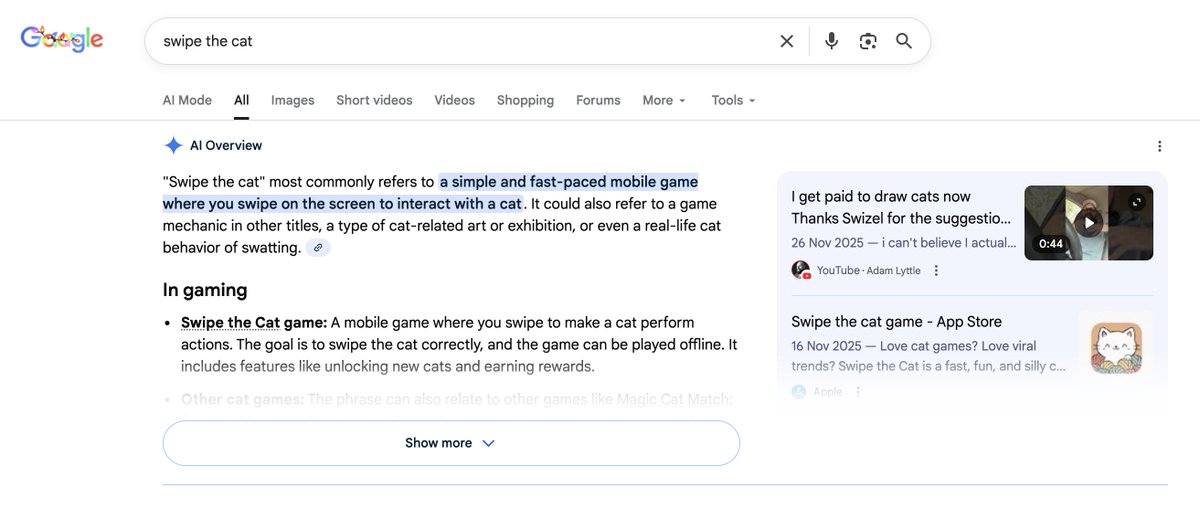Viewport: 1200px width, 509px height.
Task: Click the Swipe the Cat app icon thumbnail
Action: [1116, 348]
